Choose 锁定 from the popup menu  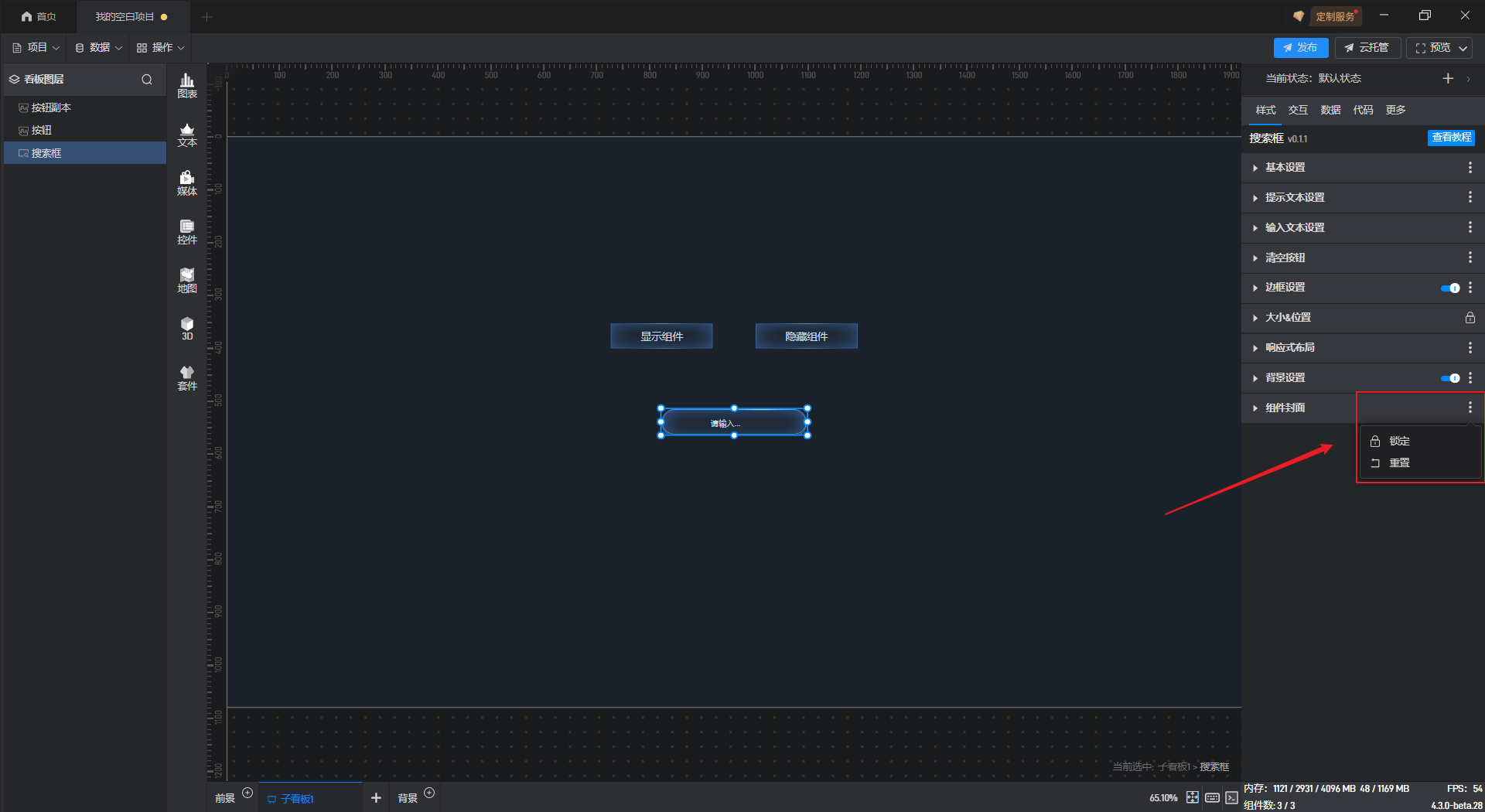point(1420,441)
